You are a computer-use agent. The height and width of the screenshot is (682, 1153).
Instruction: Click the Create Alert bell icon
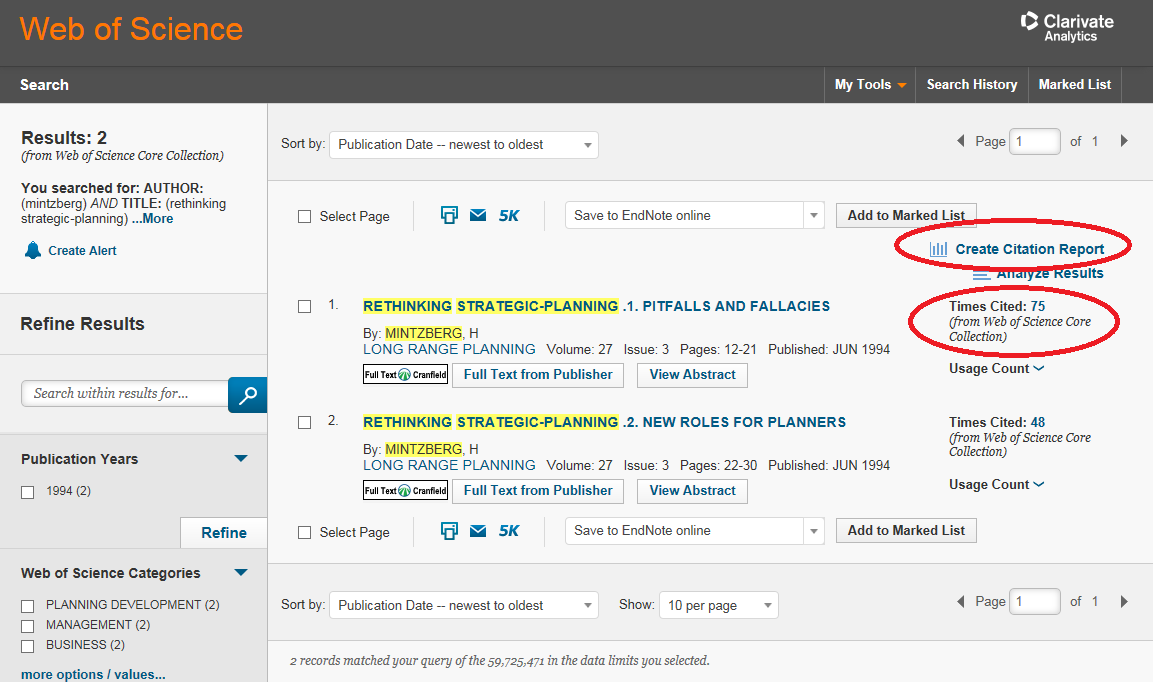[33, 250]
